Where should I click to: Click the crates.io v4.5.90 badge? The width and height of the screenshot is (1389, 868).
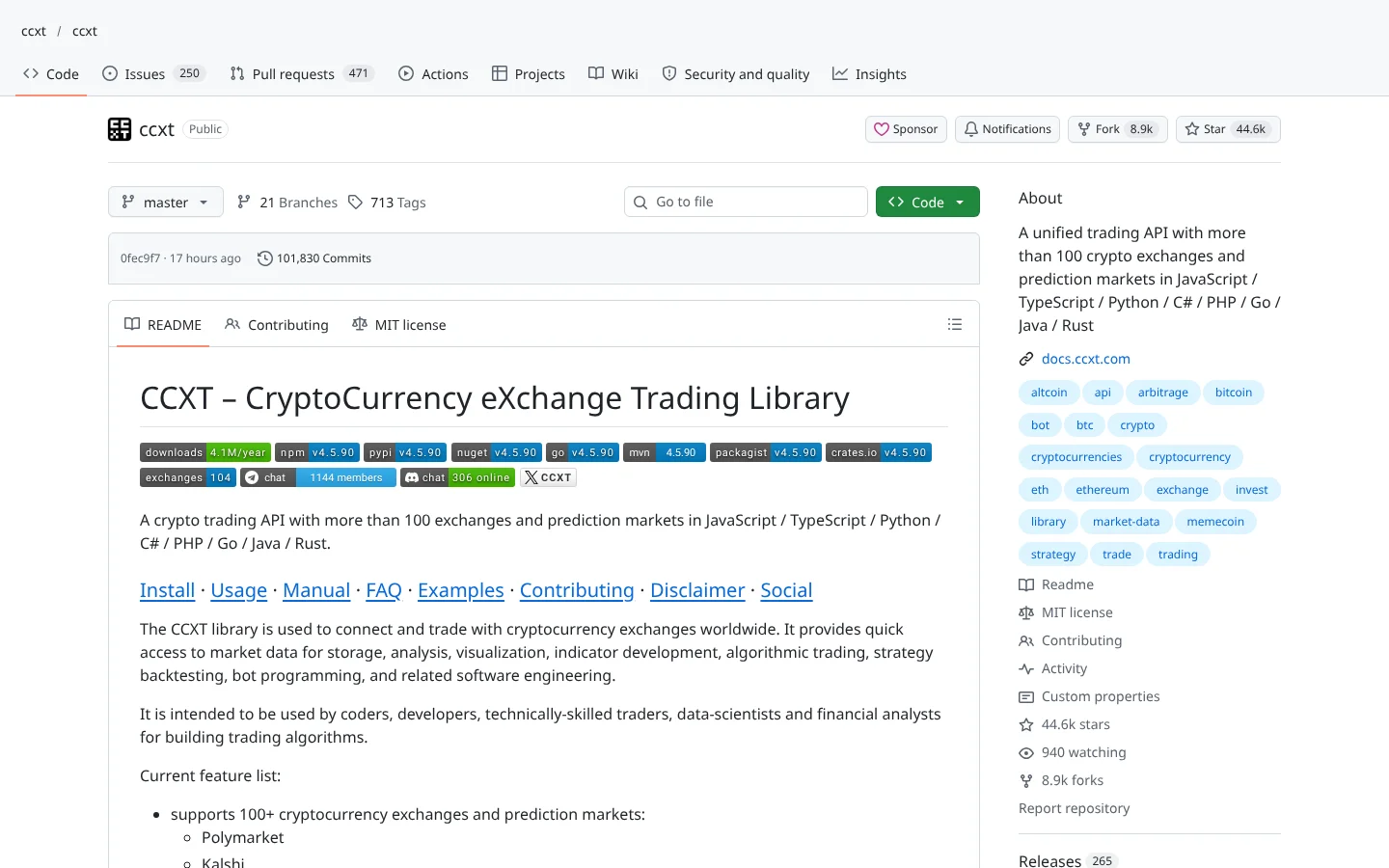point(879,452)
